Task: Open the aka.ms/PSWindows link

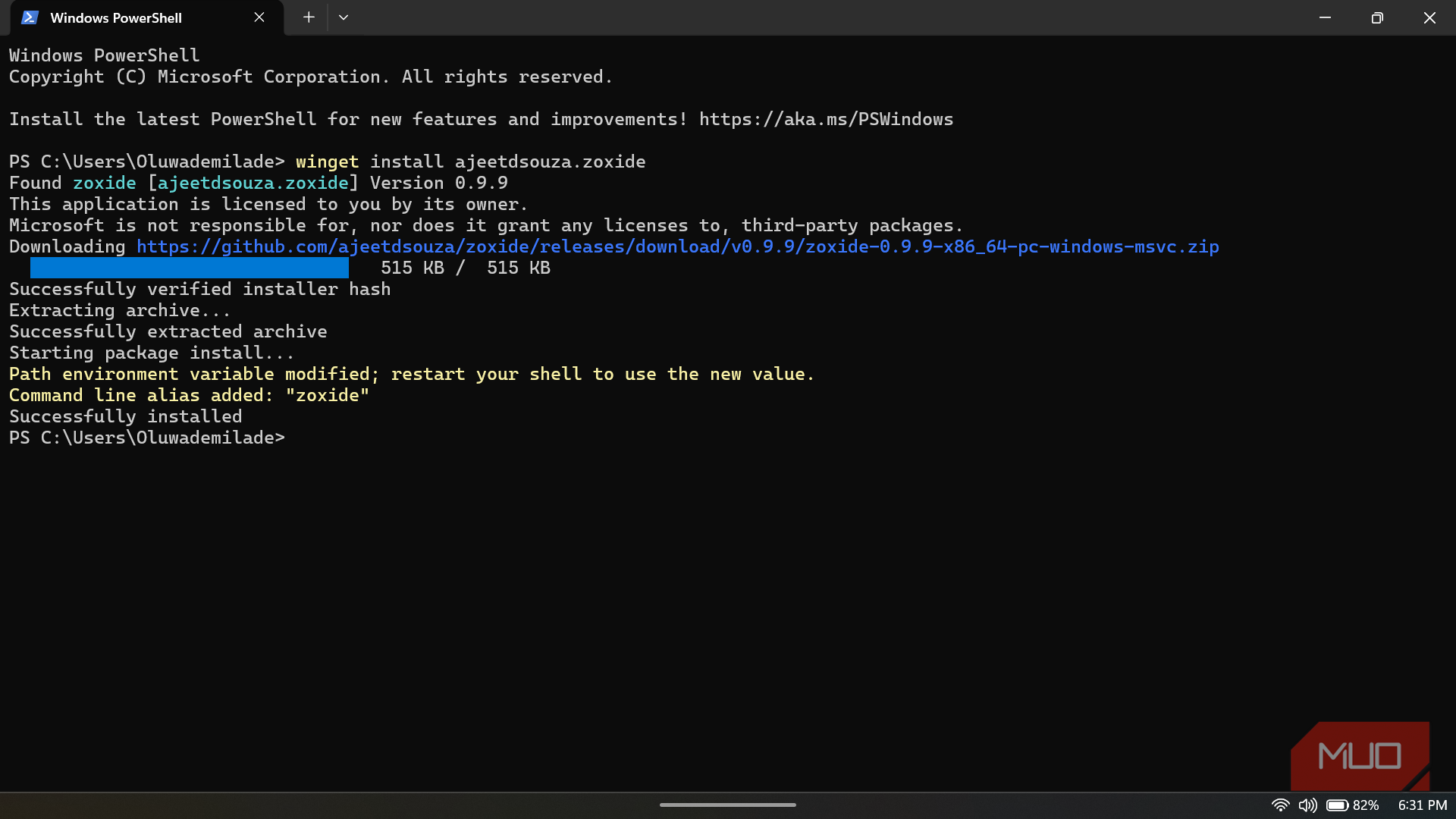Action: point(826,119)
